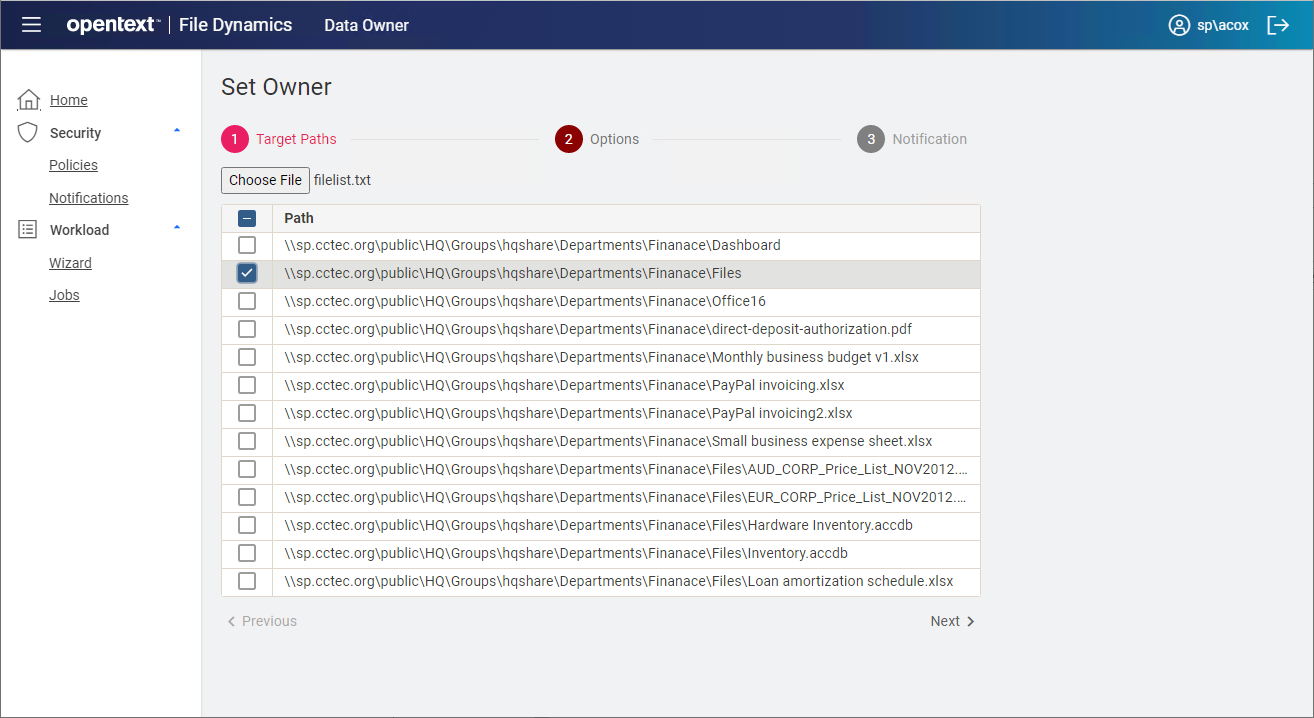This screenshot has width=1314, height=718.
Task: Open the Jobs link in sidebar
Action: pos(64,295)
